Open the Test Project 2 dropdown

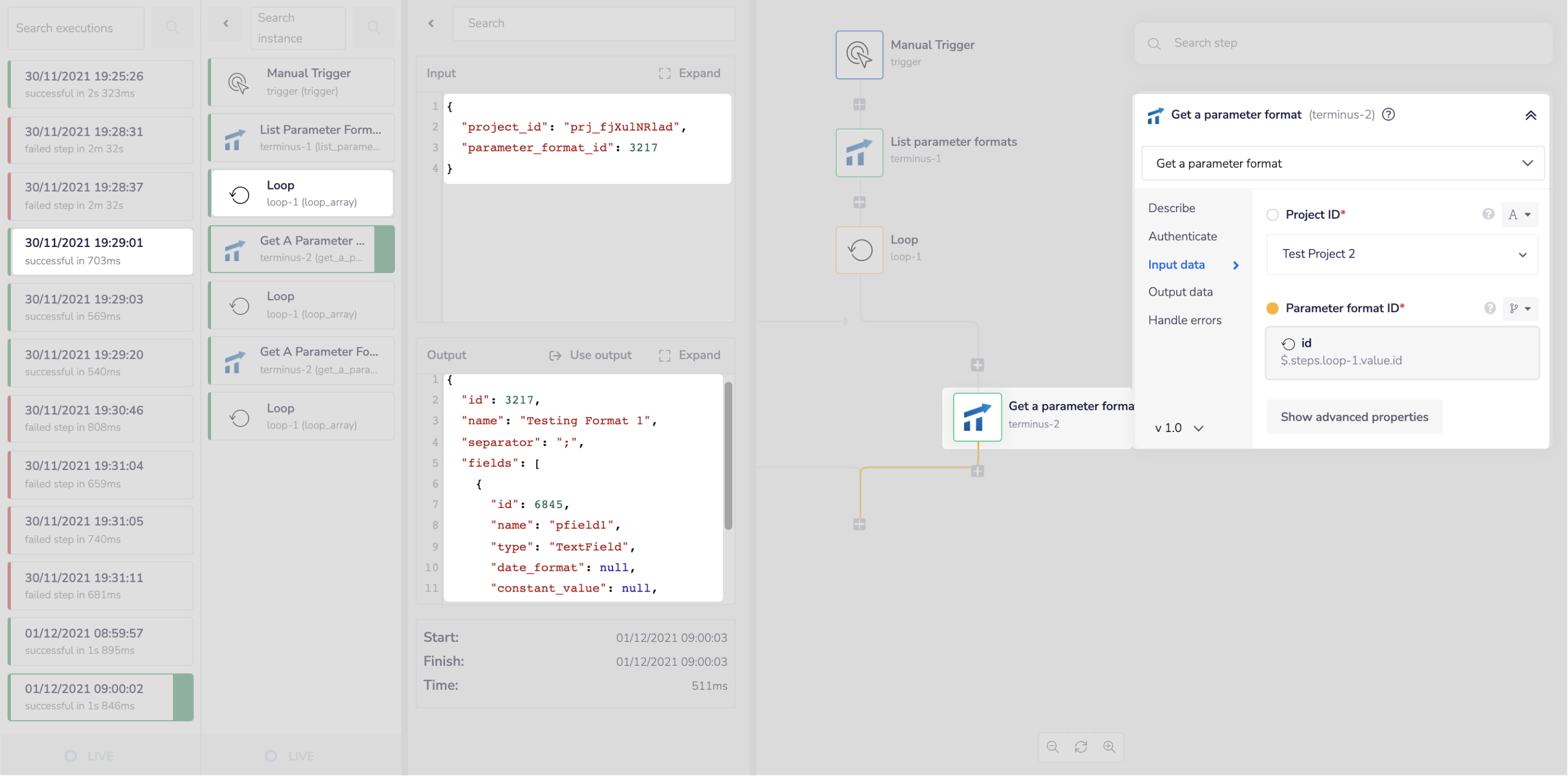click(x=1401, y=254)
